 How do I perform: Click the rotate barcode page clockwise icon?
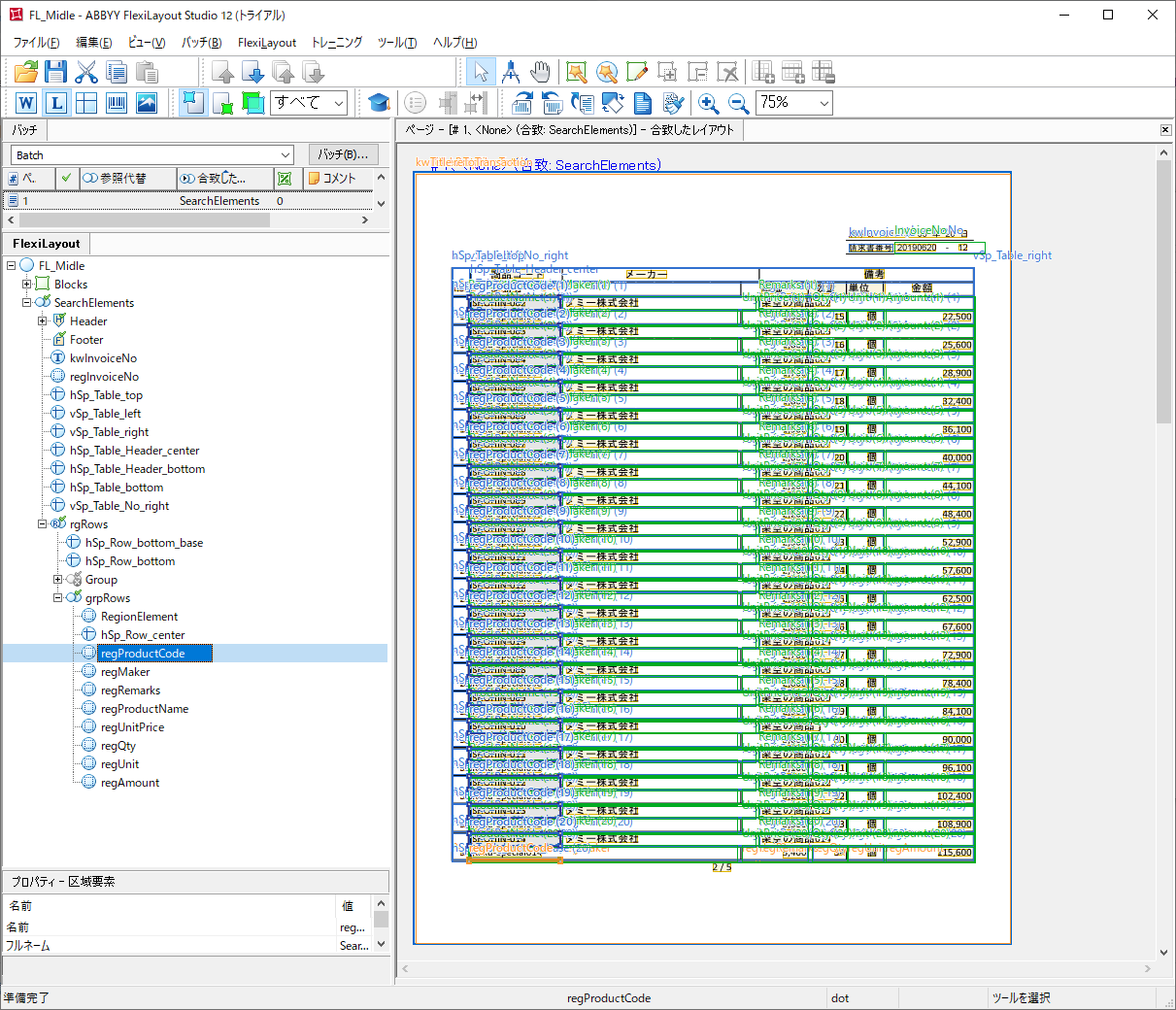coord(522,103)
